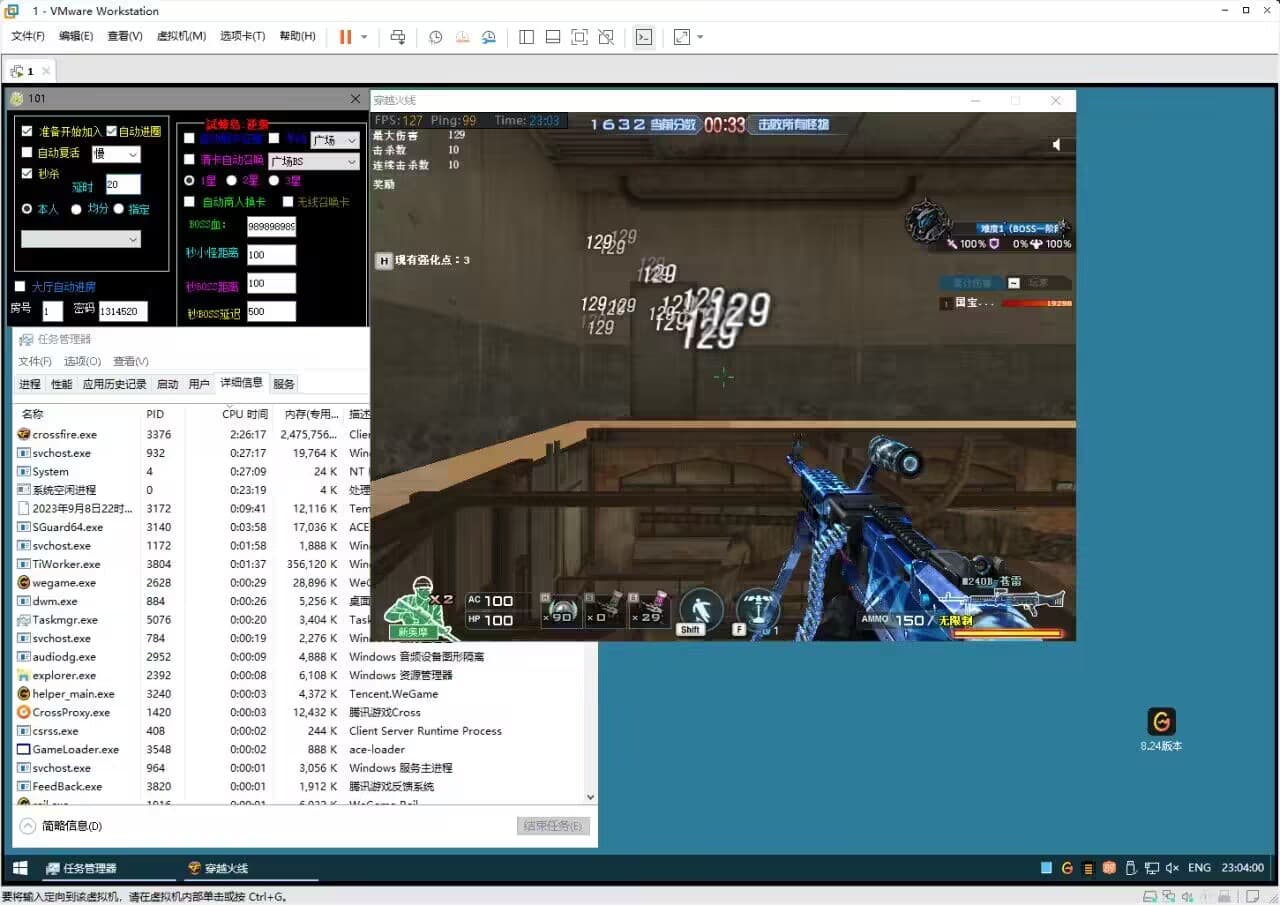Open the 文件(F) menu in VMware
Screen dimensions: 1280x905
tap(28, 36)
